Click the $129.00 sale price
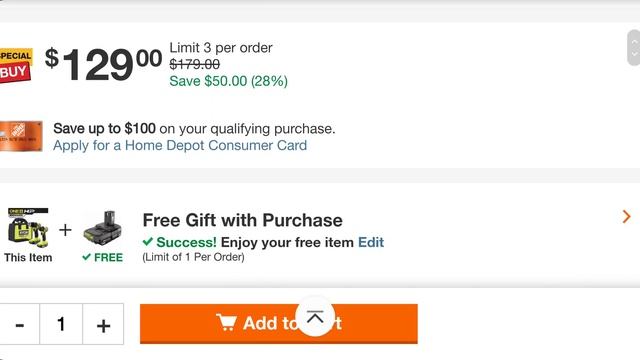The width and height of the screenshot is (640, 360). pyautogui.click(x=103, y=64)
